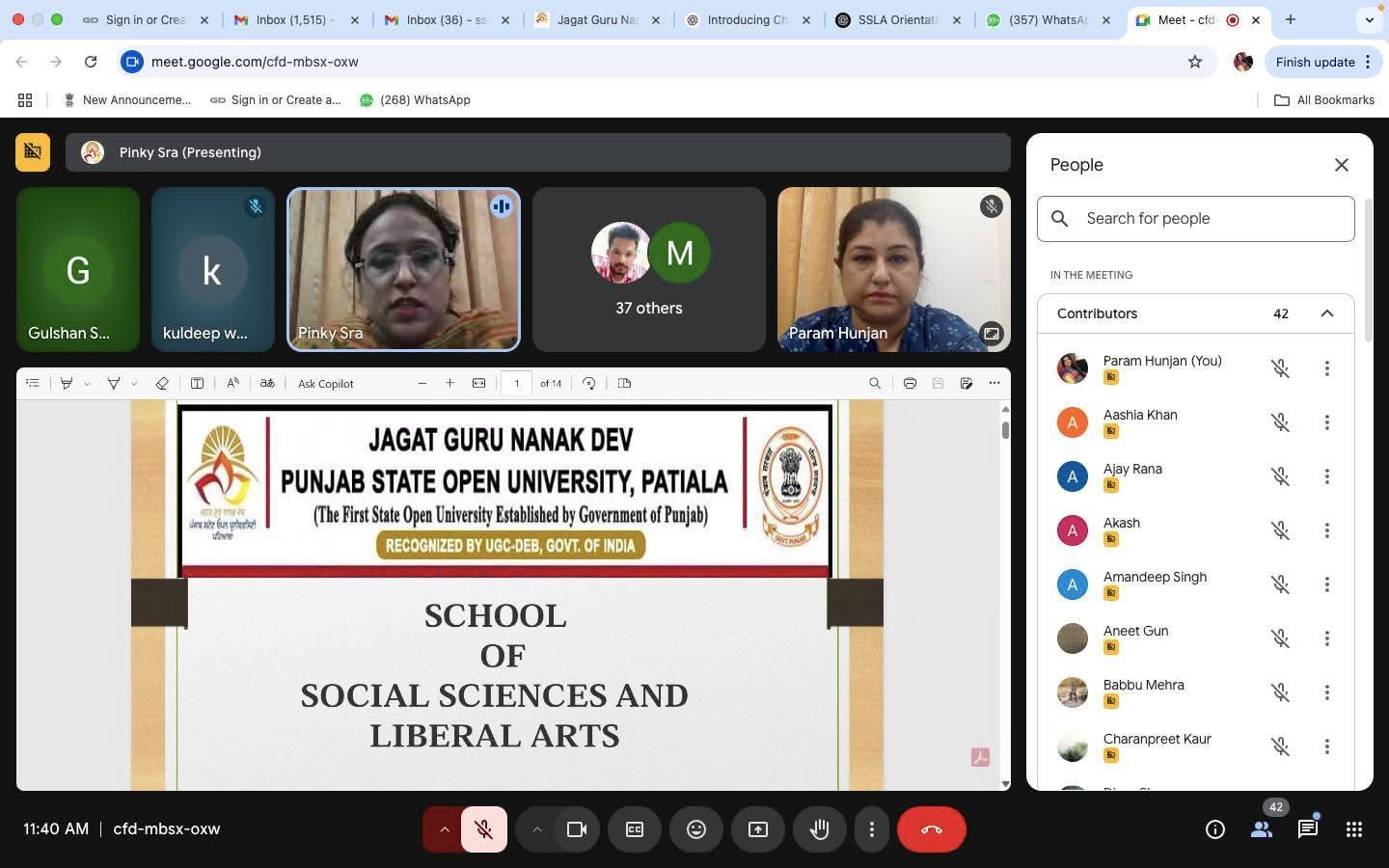
Task: Open PDF search magnifier
Action: click(875, 383)
